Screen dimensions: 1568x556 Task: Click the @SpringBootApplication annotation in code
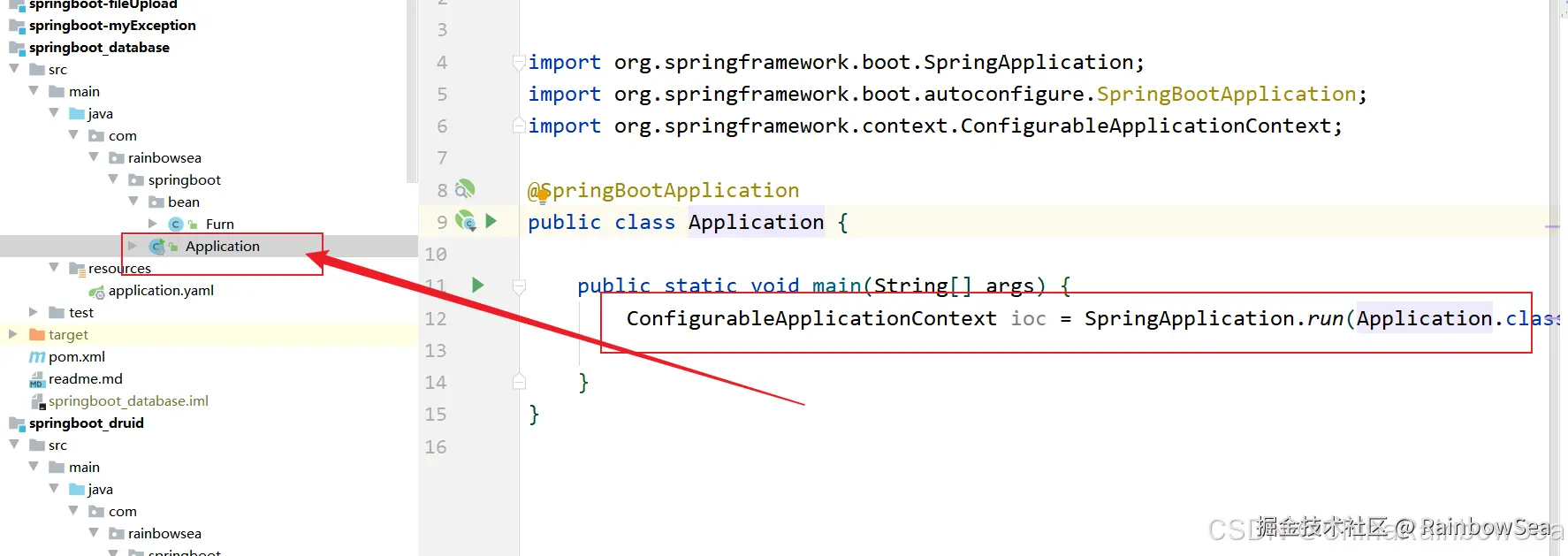tap(663, 190)
